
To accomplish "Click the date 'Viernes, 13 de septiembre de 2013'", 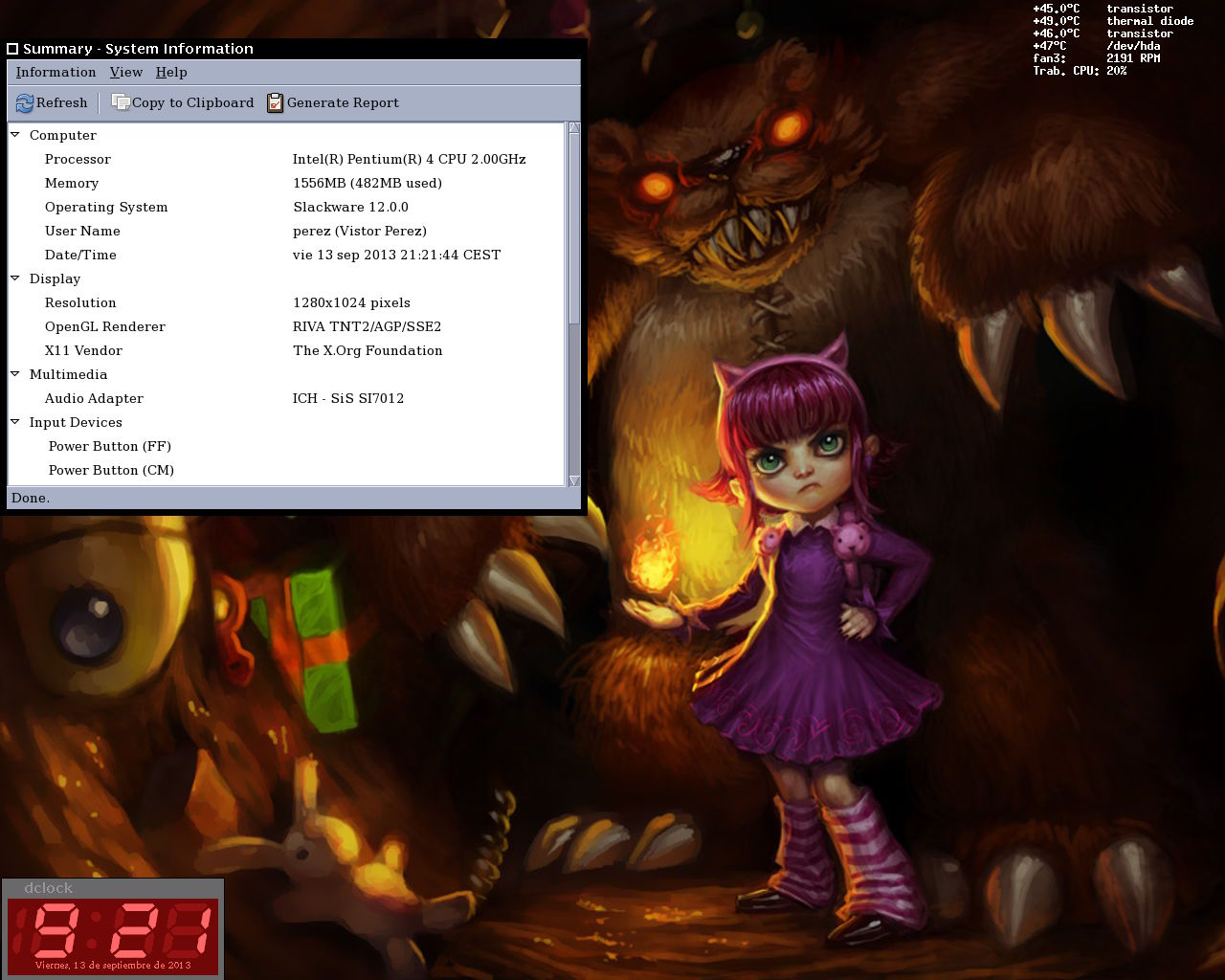I will click(x=113, y=965).
